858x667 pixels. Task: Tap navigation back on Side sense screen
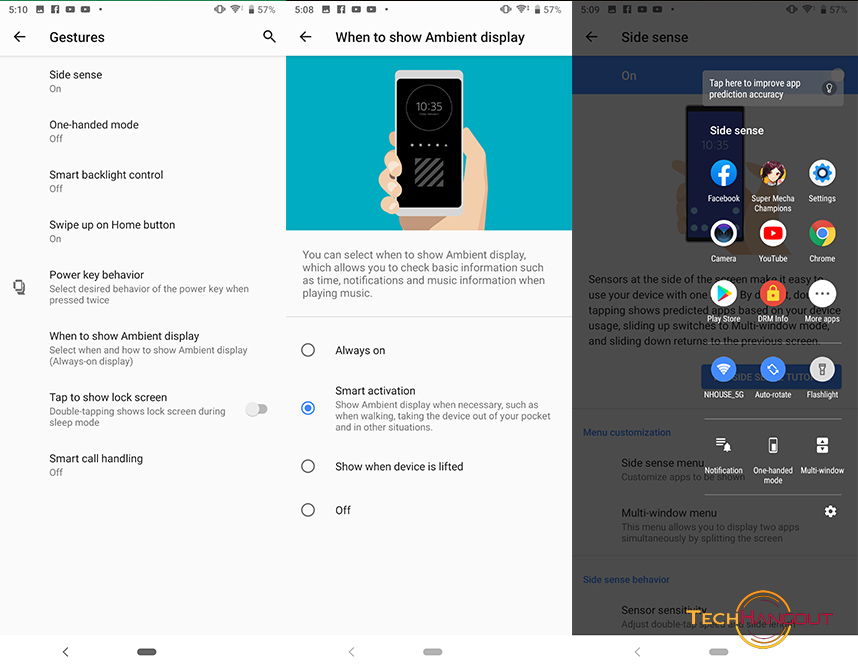click(637, 652)
